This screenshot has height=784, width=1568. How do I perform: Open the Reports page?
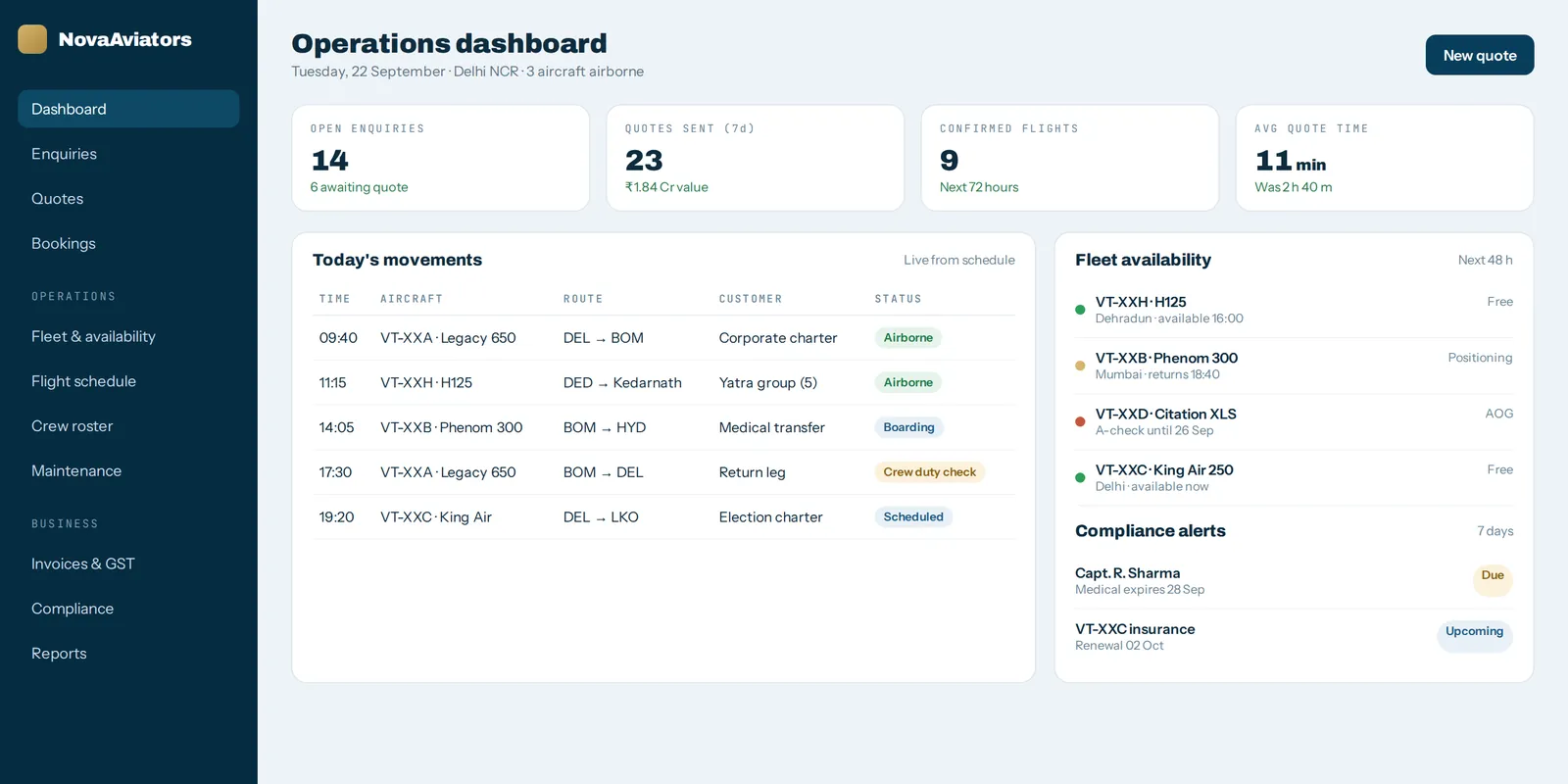128,654
